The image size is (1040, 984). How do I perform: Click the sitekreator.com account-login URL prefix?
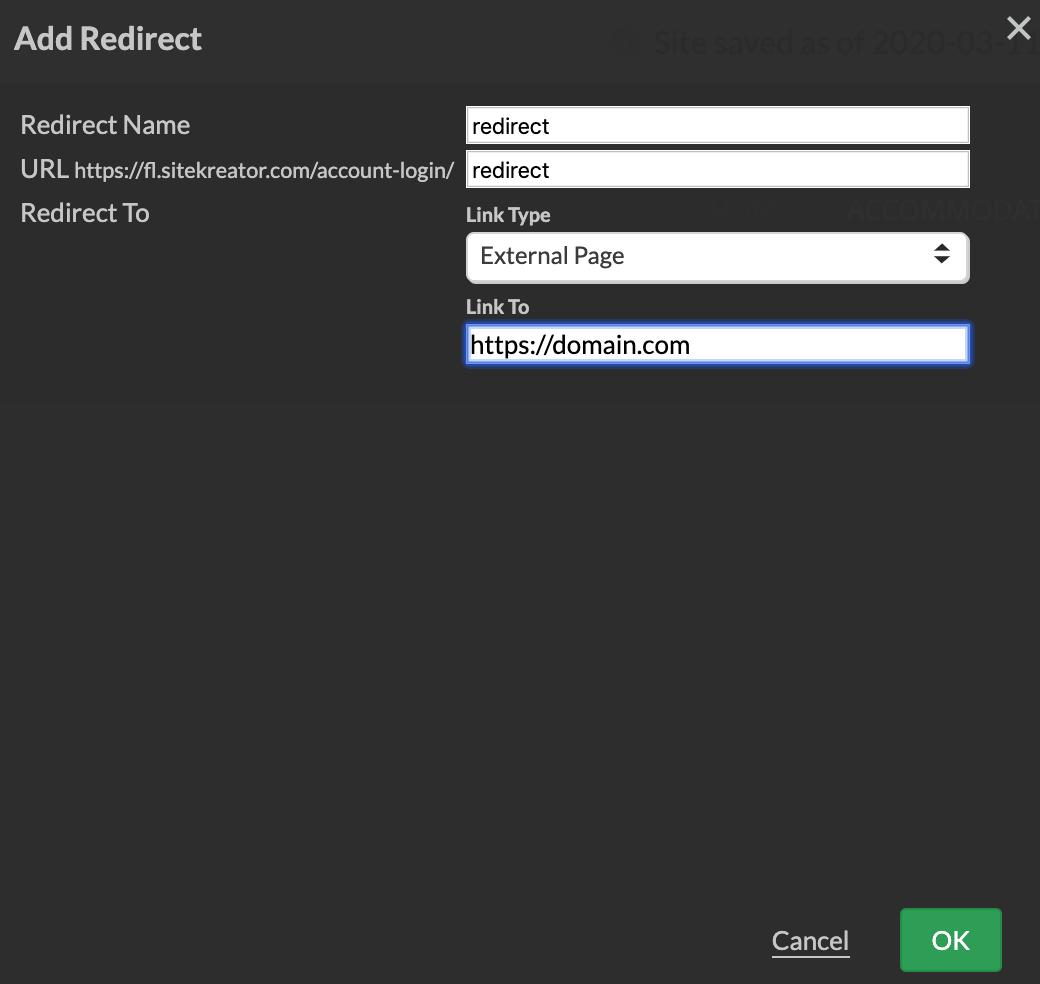(x=264, y=171)
